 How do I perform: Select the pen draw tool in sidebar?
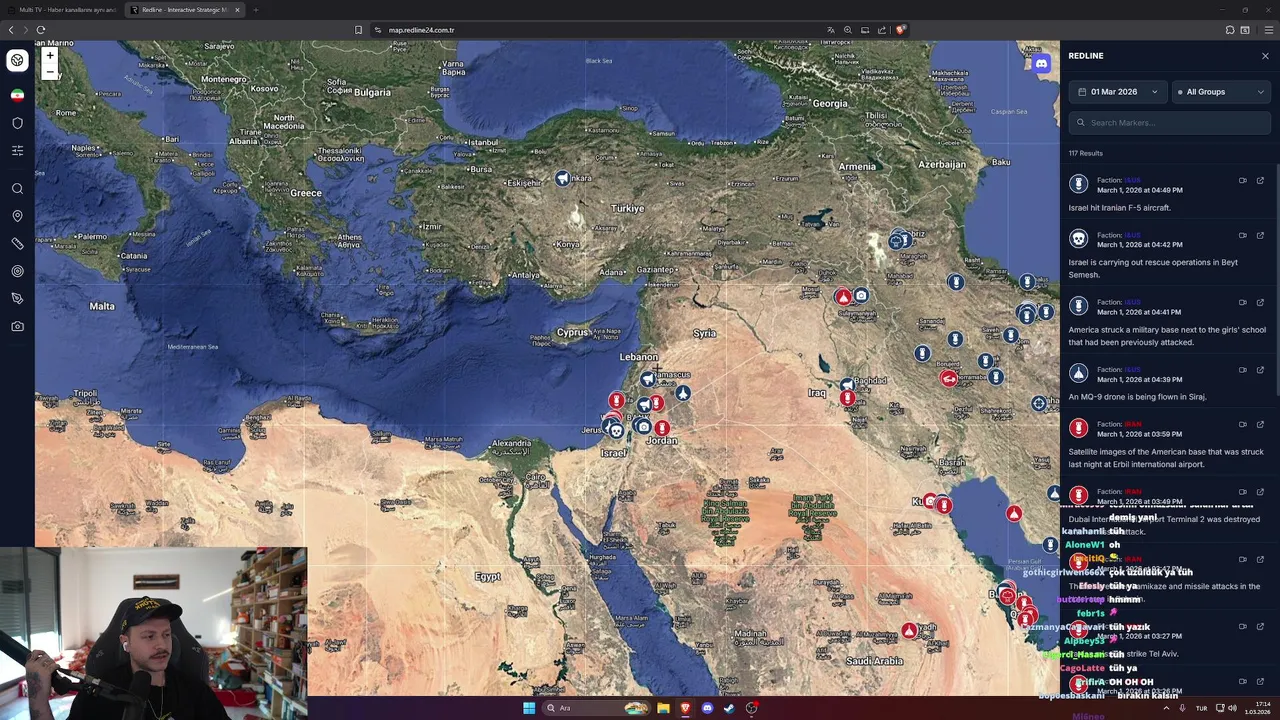(x=17, y=298)
